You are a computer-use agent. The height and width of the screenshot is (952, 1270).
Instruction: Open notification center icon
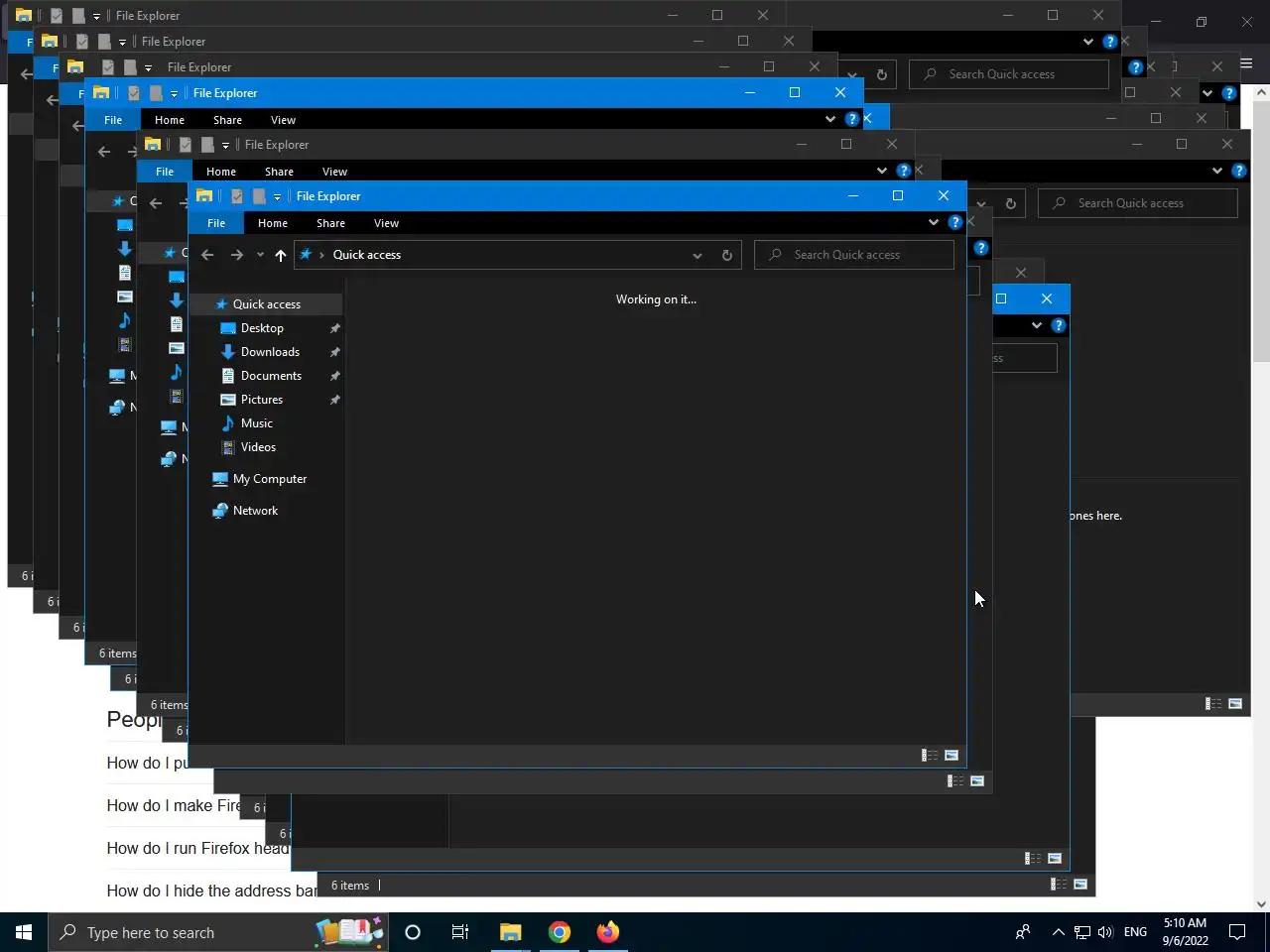tap(1237, 932)
